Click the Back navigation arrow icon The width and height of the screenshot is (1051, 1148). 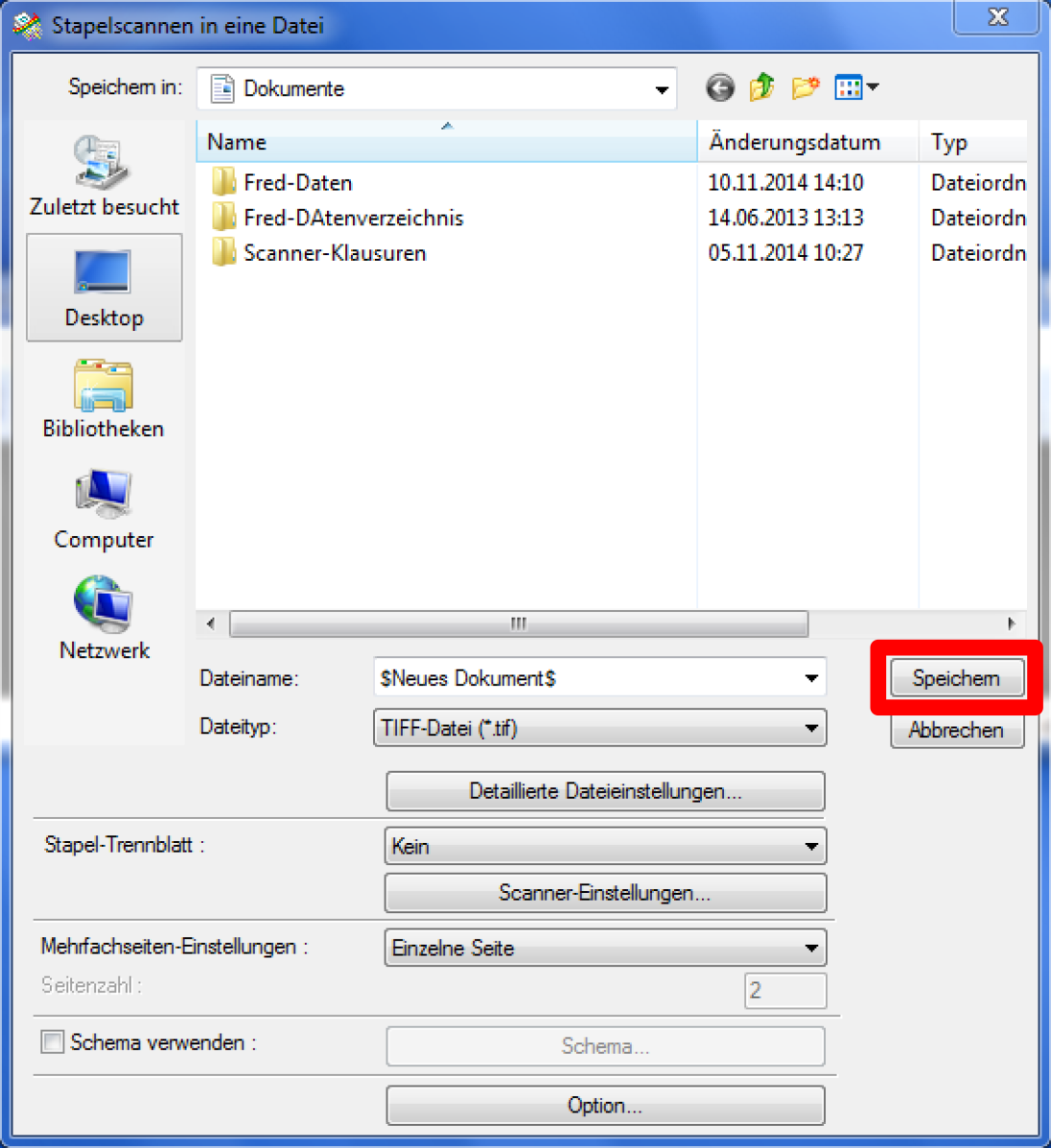tap(719, 88)
